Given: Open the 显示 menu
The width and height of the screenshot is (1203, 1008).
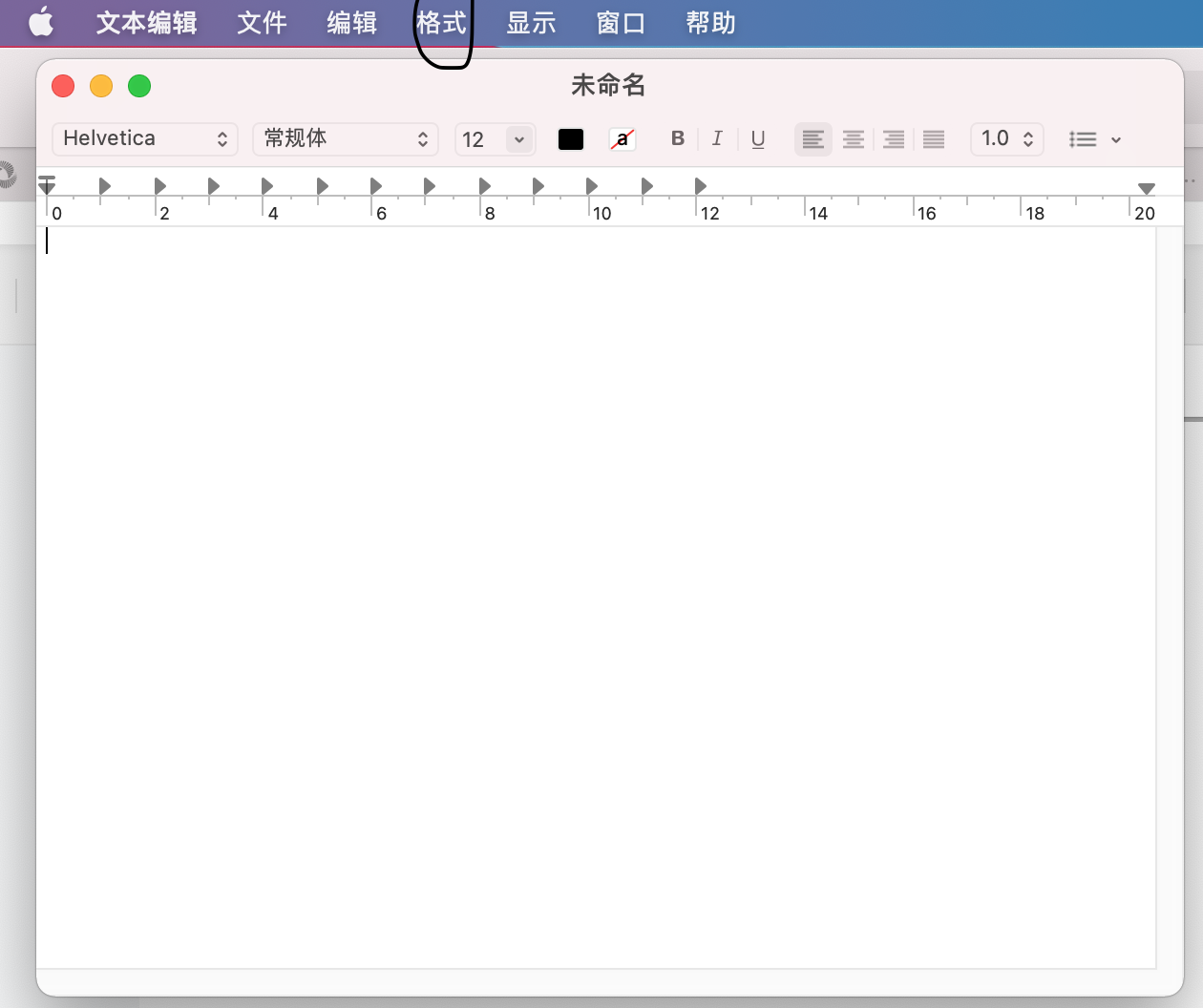Looking at the screenshot, I should [531, 22].
